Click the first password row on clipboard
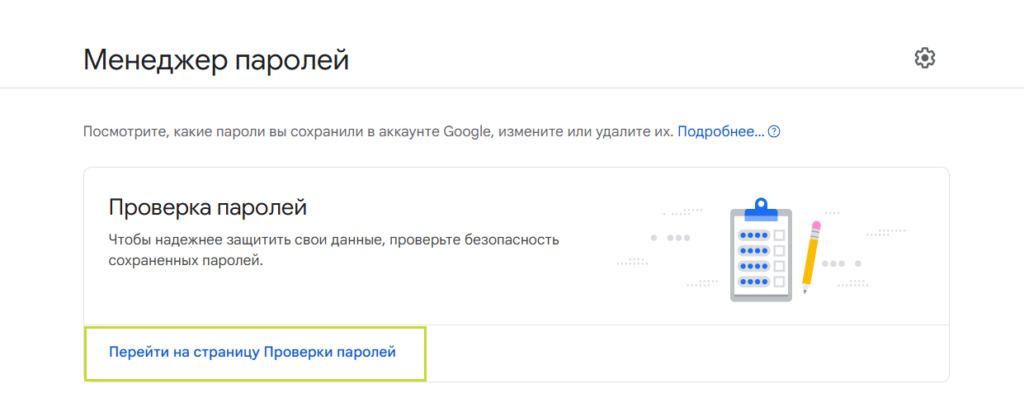 [753, 234]
